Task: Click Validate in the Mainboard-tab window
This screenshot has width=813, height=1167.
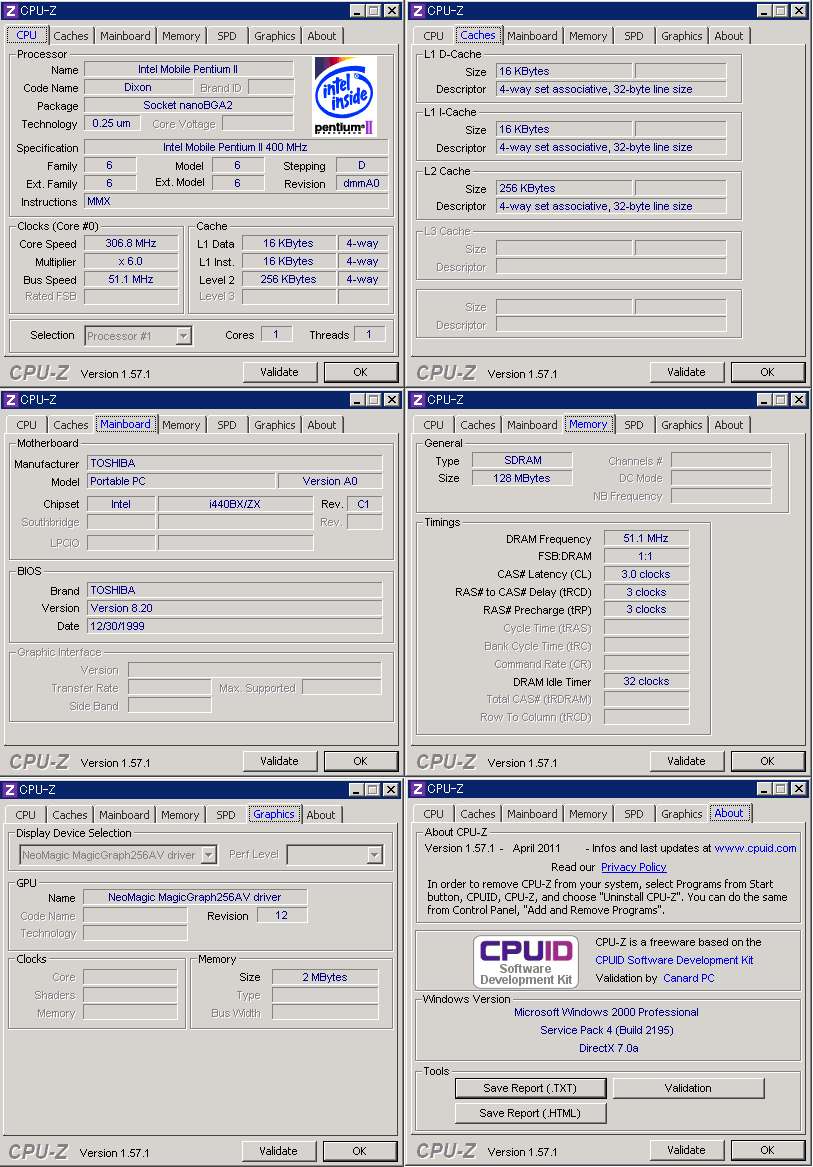Action: click(x=280, y=761)
